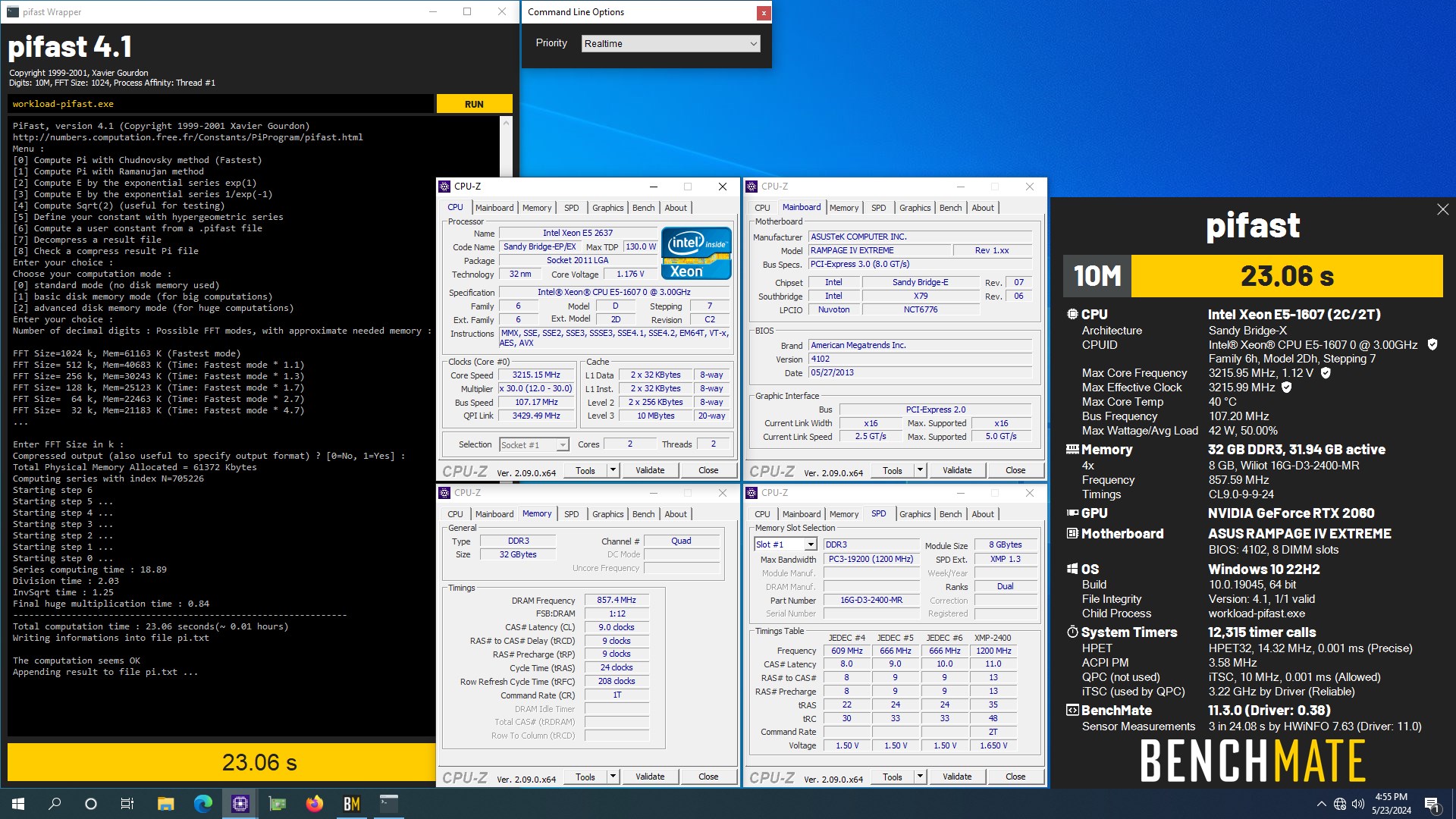The width and height of the screenshot is (1456, 819).
Task: Click the Cores value field
Action: tap(629, 444)
